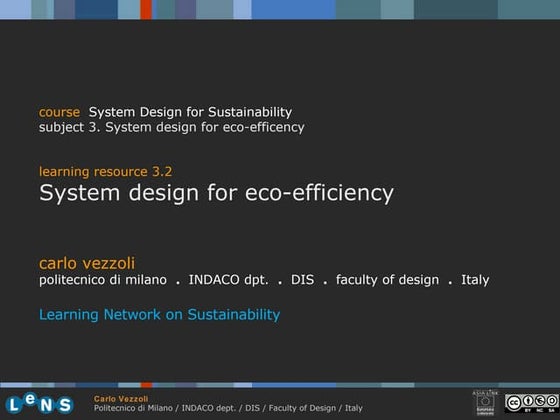Click the LeNS logo in footer

coord(39,403)
